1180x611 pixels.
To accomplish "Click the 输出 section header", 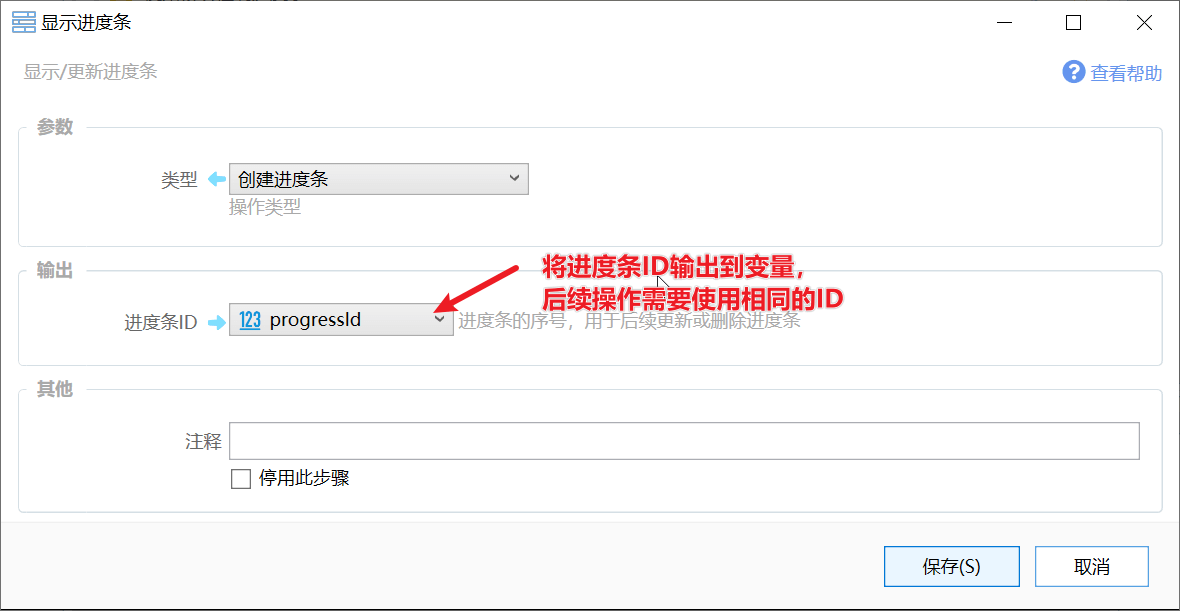I will (x=55, y=271).
